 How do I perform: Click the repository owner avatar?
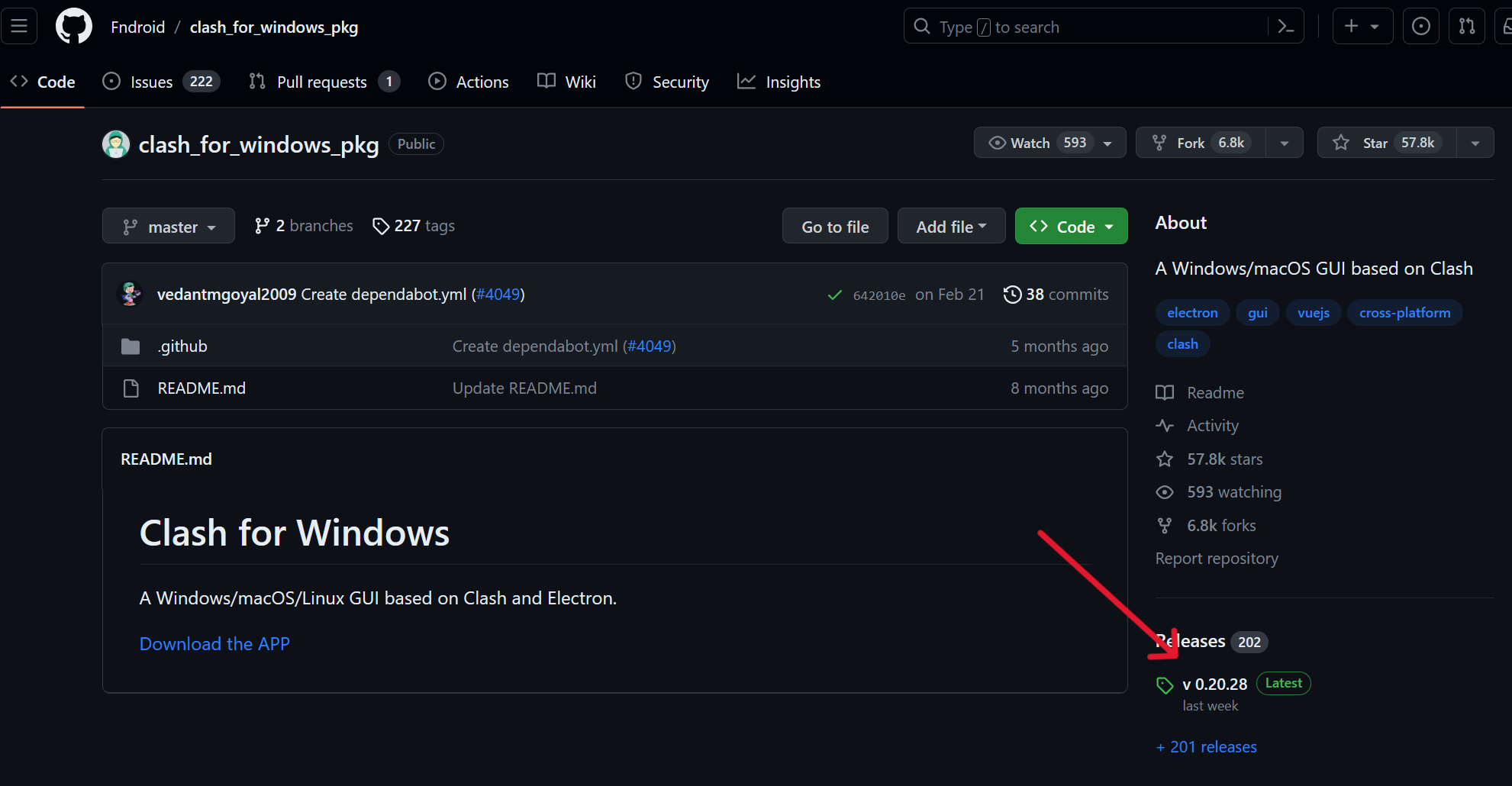coord(116,144)
